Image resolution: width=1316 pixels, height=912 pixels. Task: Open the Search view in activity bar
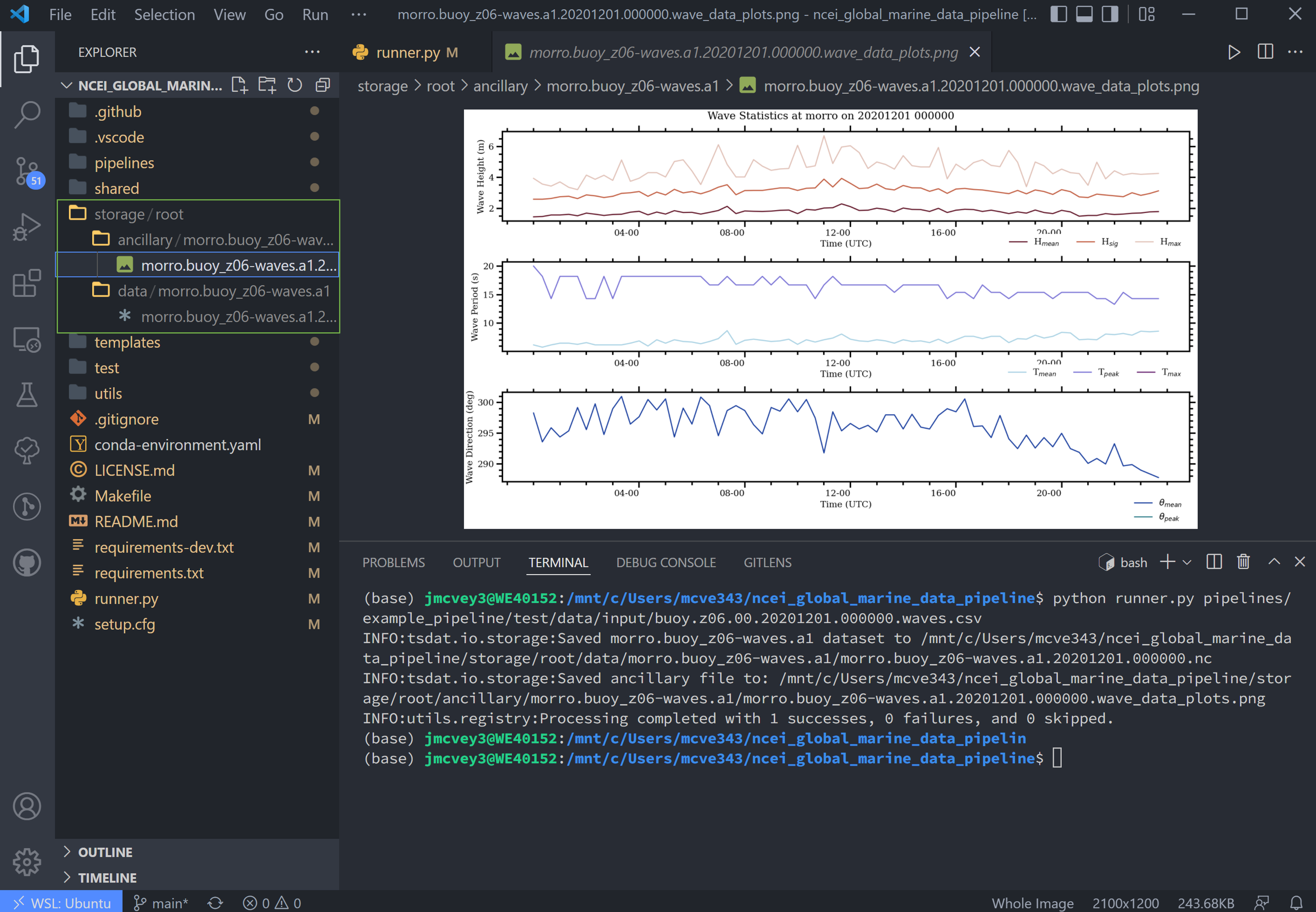pyautogui.click(x=27, y=114)
